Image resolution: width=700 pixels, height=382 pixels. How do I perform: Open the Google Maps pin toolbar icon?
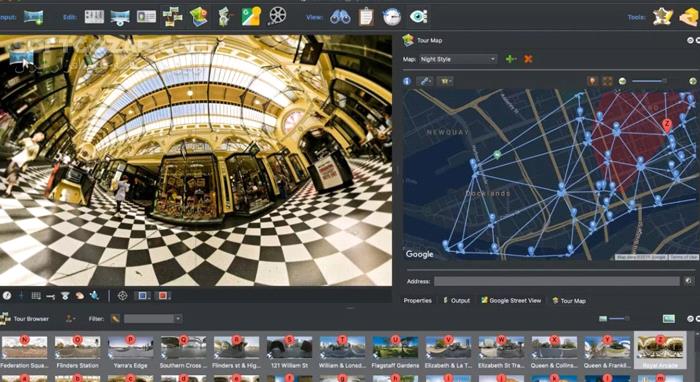251,17
